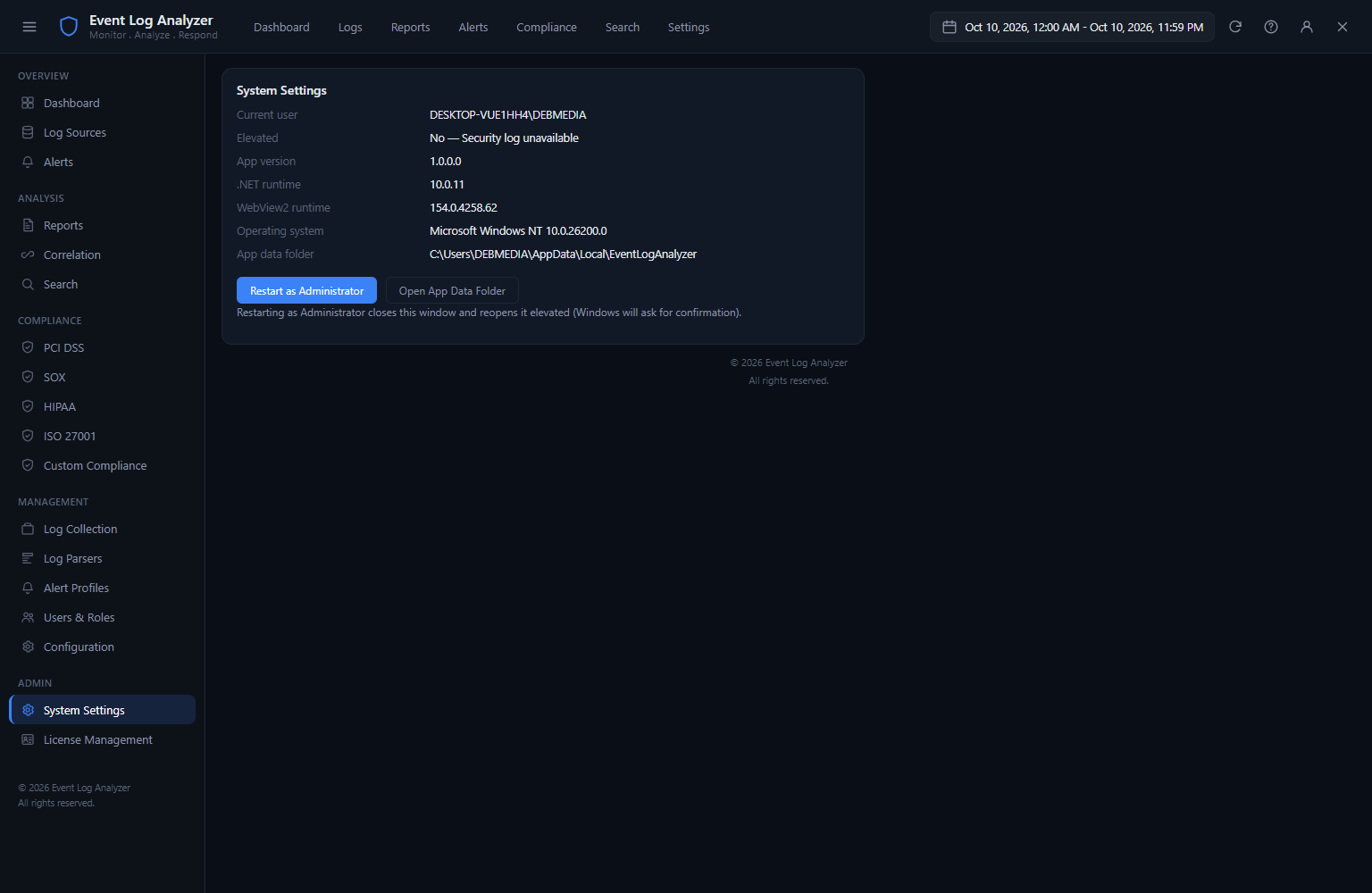Open Search in the top navigation
The width and height of the screenshot is (1372, 893).
coord(623,28)
